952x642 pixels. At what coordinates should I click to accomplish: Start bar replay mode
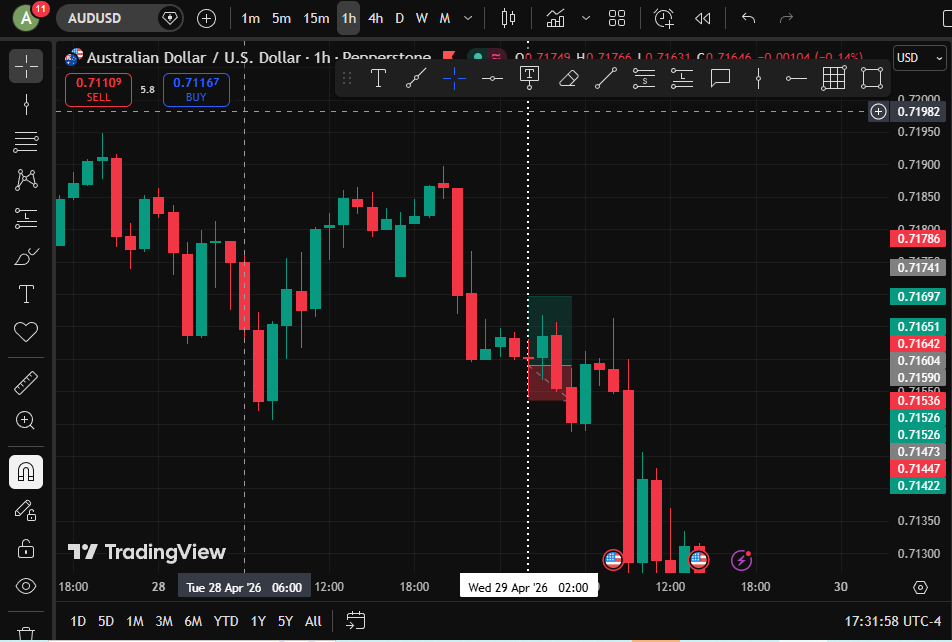702,18
